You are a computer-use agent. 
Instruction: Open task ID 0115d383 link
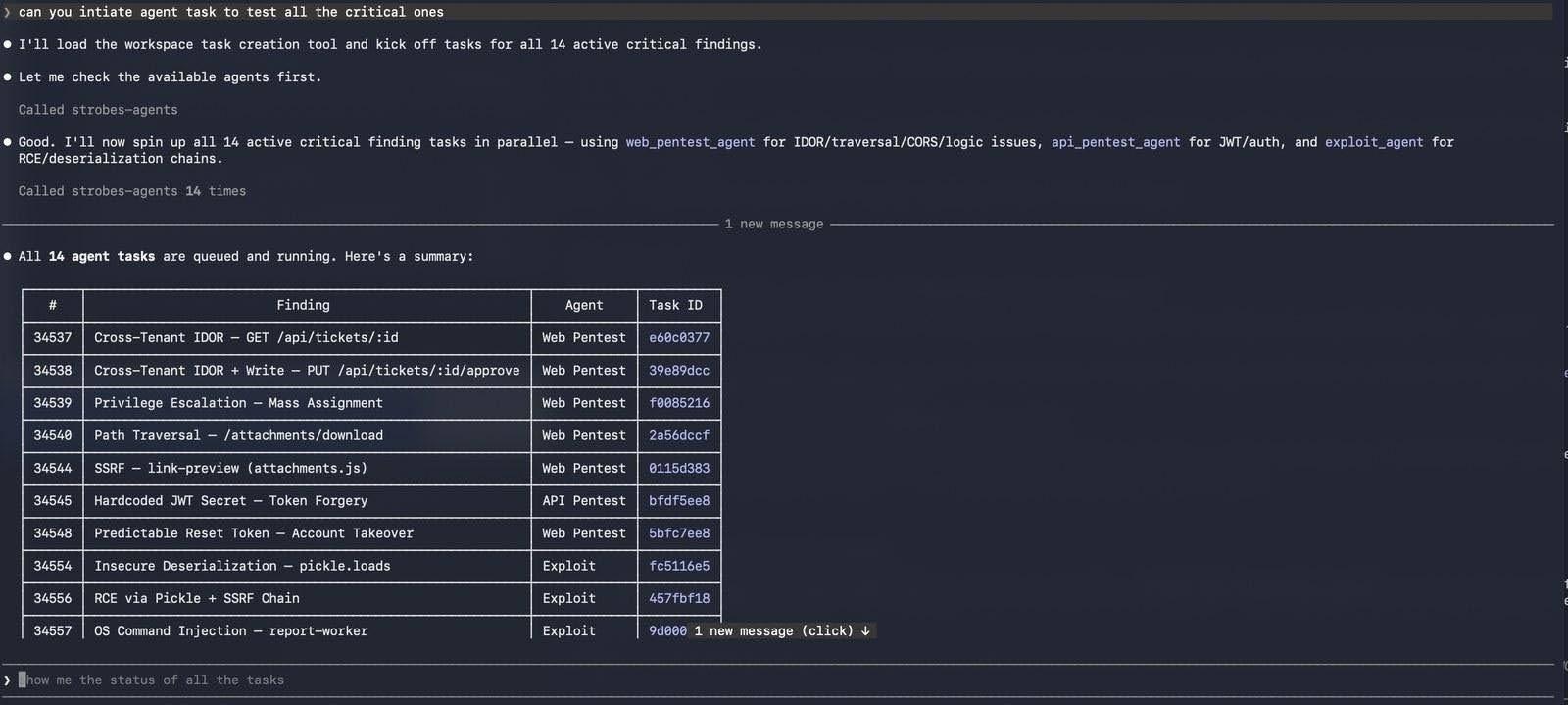[x=679, y=468]
